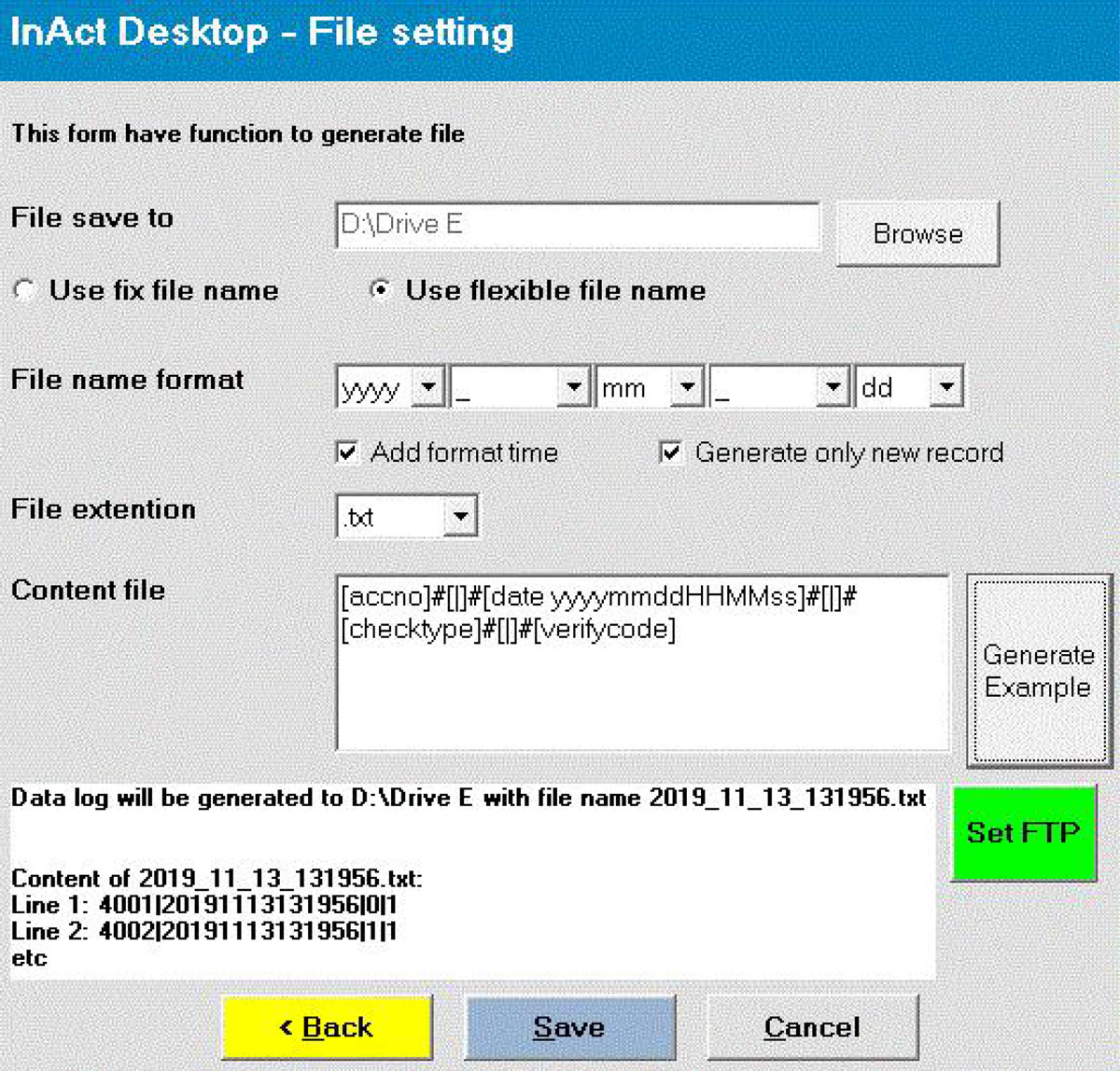
Task: Open FTP settings via Set FTP button
Action: [x=1025, y=833]
